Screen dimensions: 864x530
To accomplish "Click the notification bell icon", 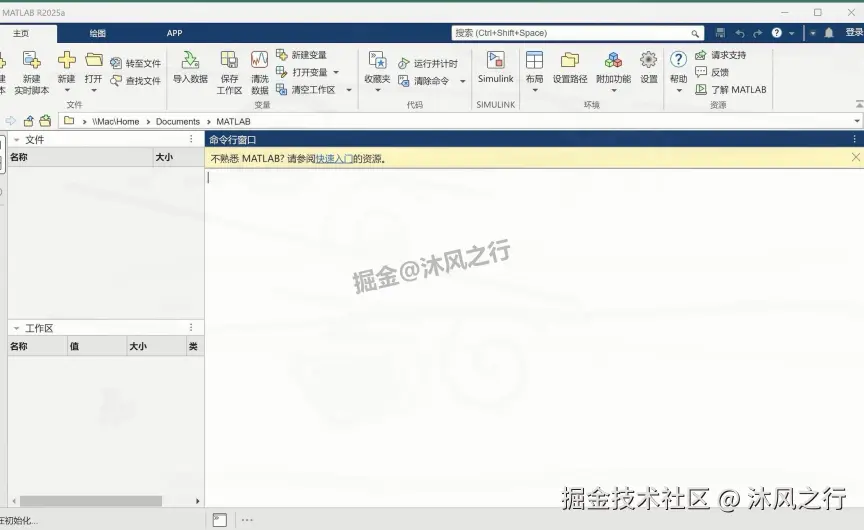I will [829, 33].
